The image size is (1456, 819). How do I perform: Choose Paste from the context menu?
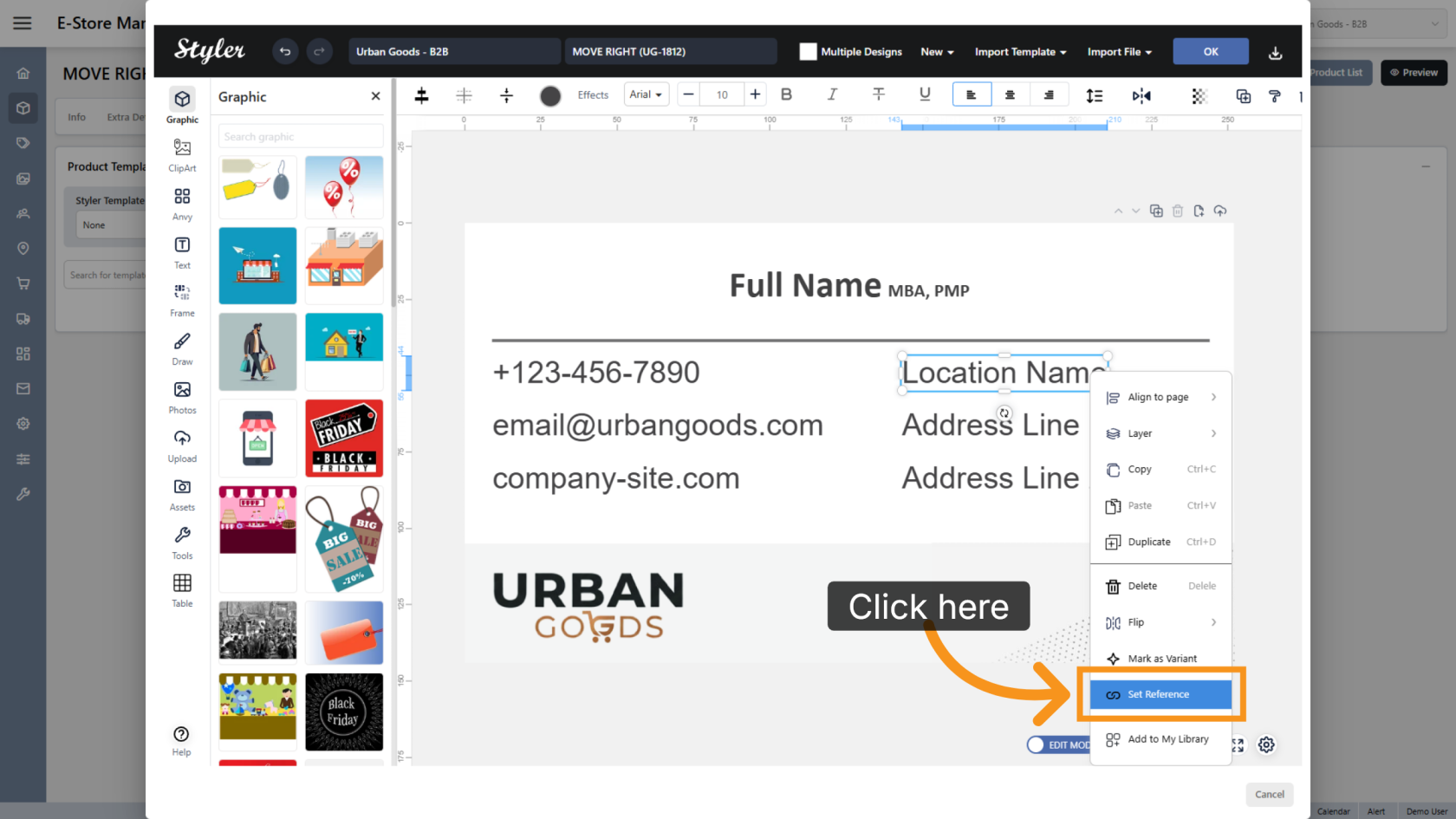click(x=1160, y=505)
